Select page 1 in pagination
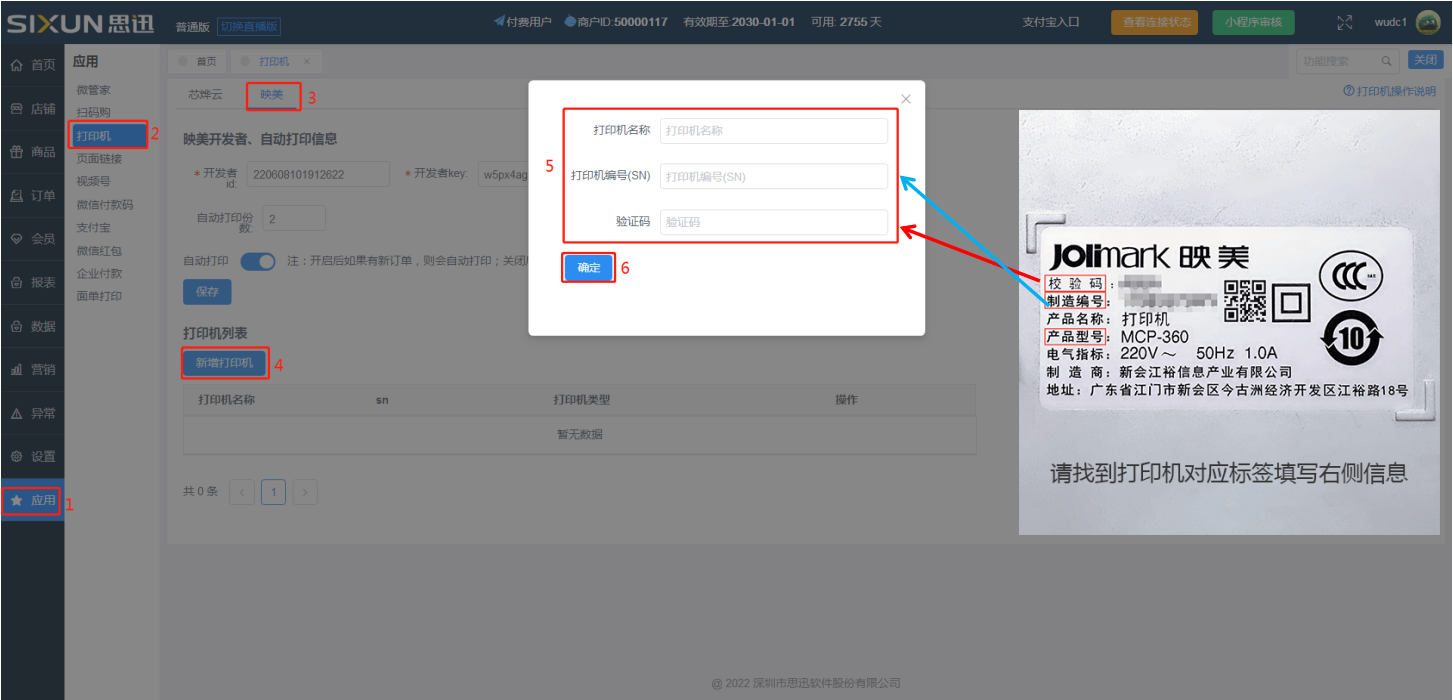1453x700 pixels. click(274, 492)
